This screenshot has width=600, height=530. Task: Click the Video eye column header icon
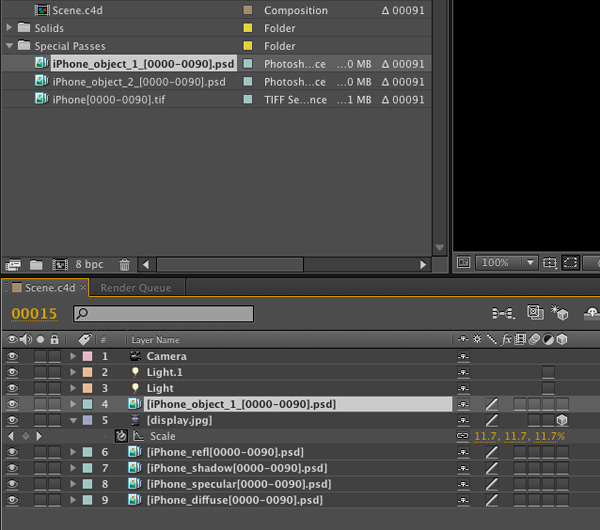[x=12, y=339]
